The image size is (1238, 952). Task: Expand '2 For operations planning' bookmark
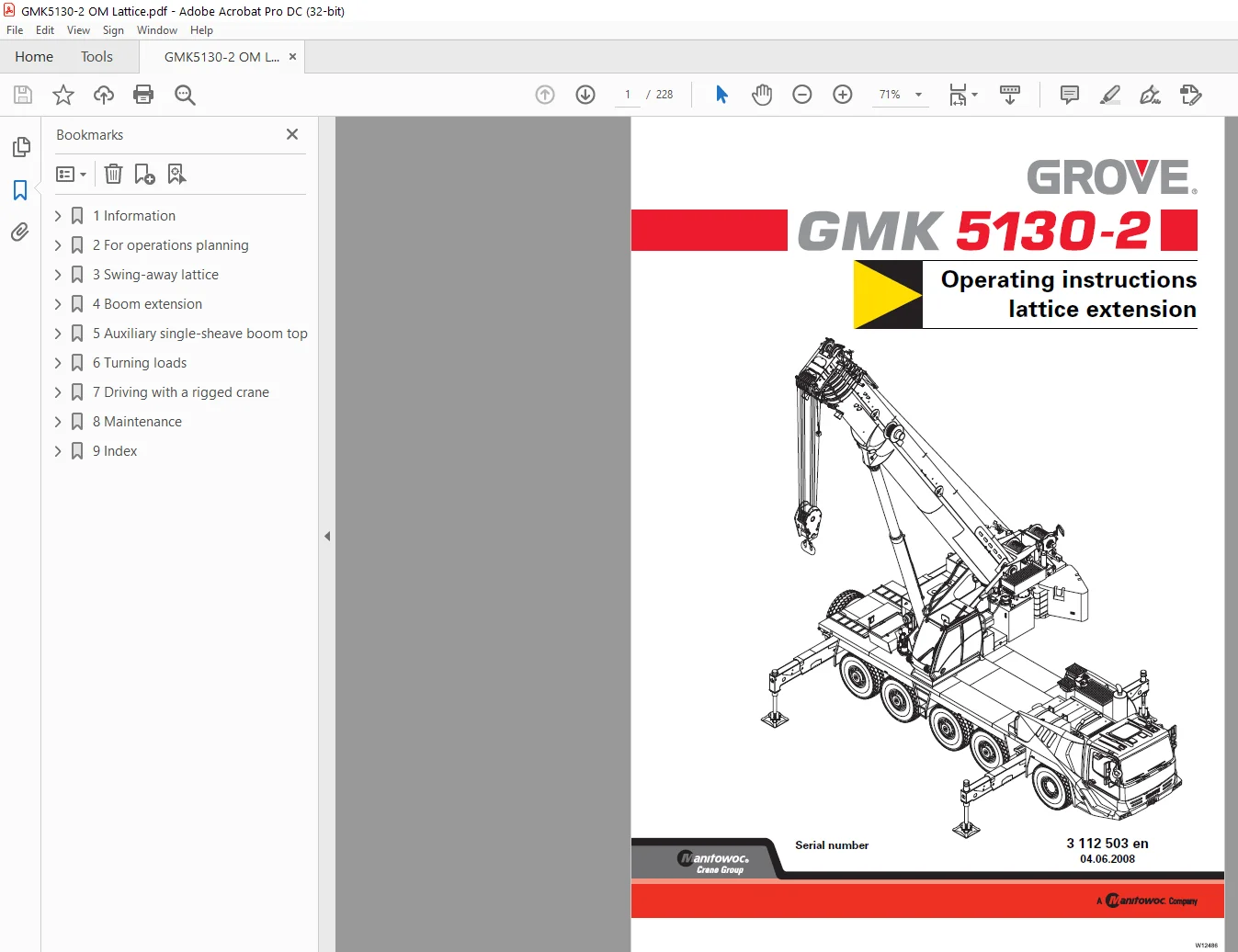(58, 245)
